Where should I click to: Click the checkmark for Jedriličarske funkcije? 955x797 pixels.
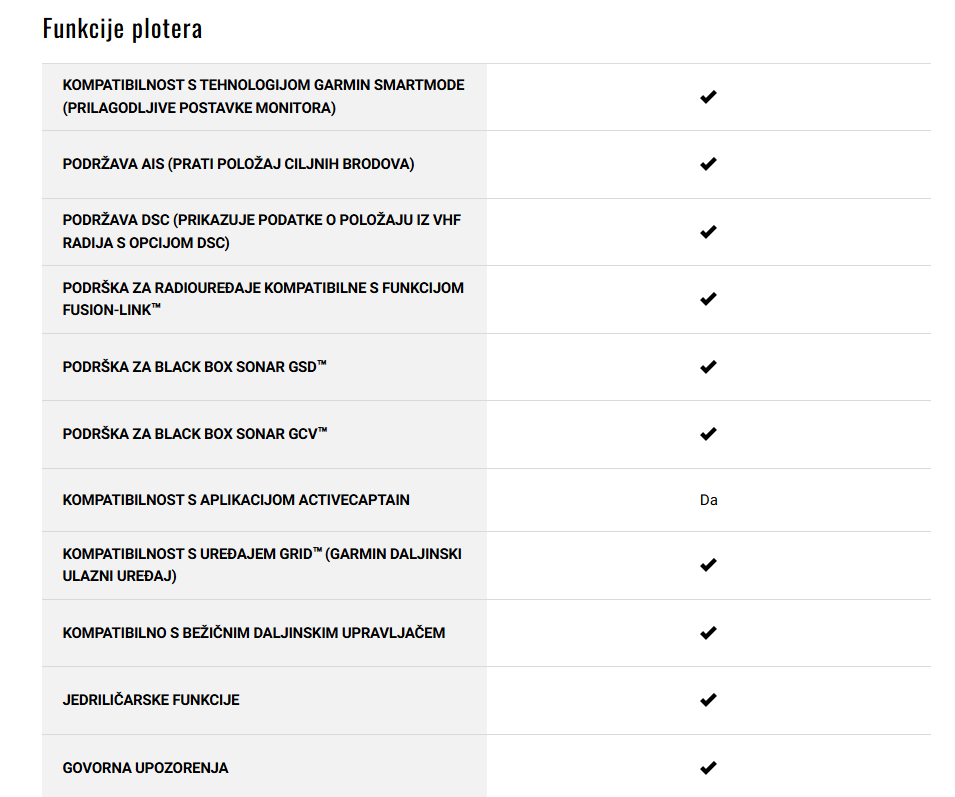pyautogui.click(x=708, y=700)
